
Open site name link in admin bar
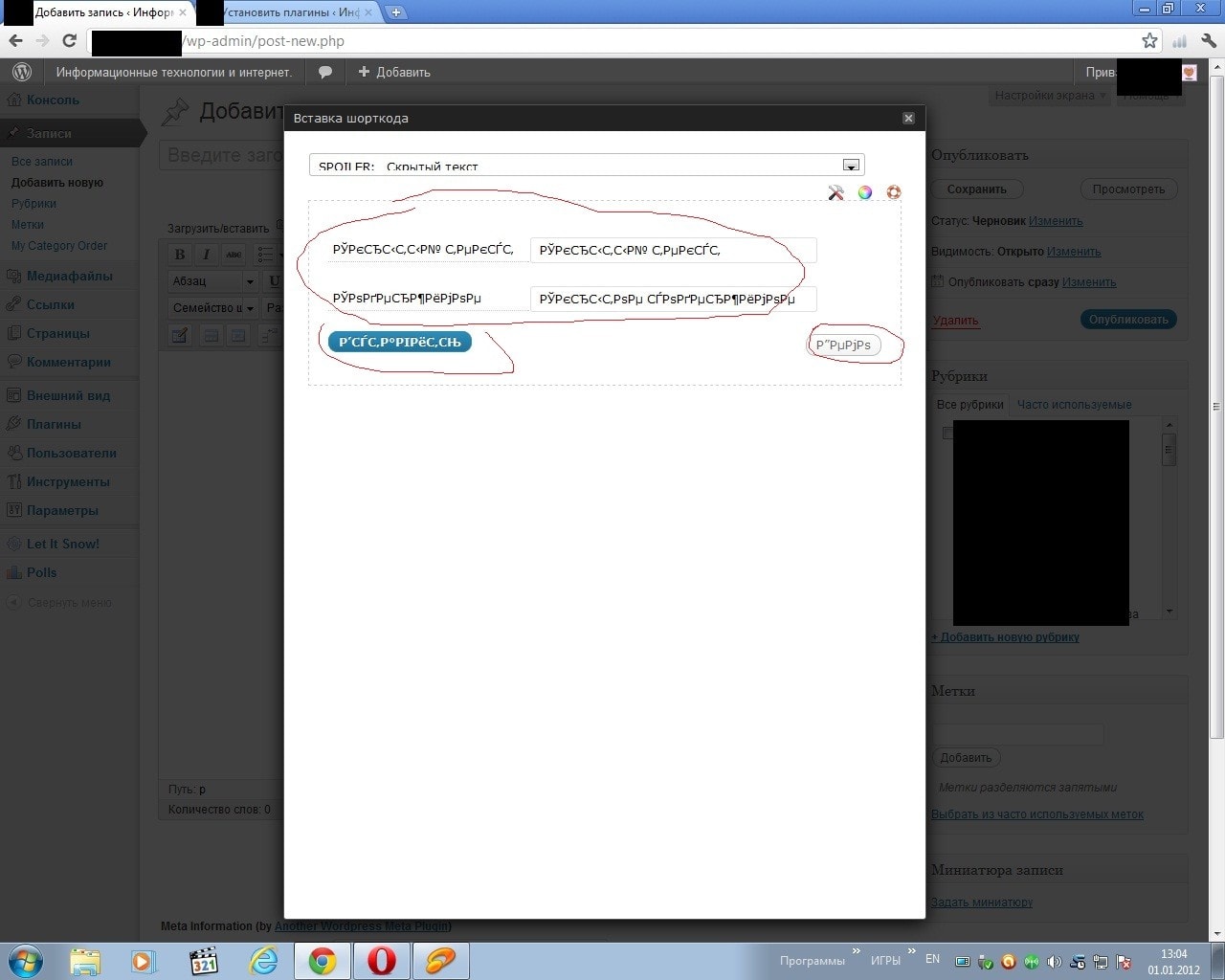point(173,72)
